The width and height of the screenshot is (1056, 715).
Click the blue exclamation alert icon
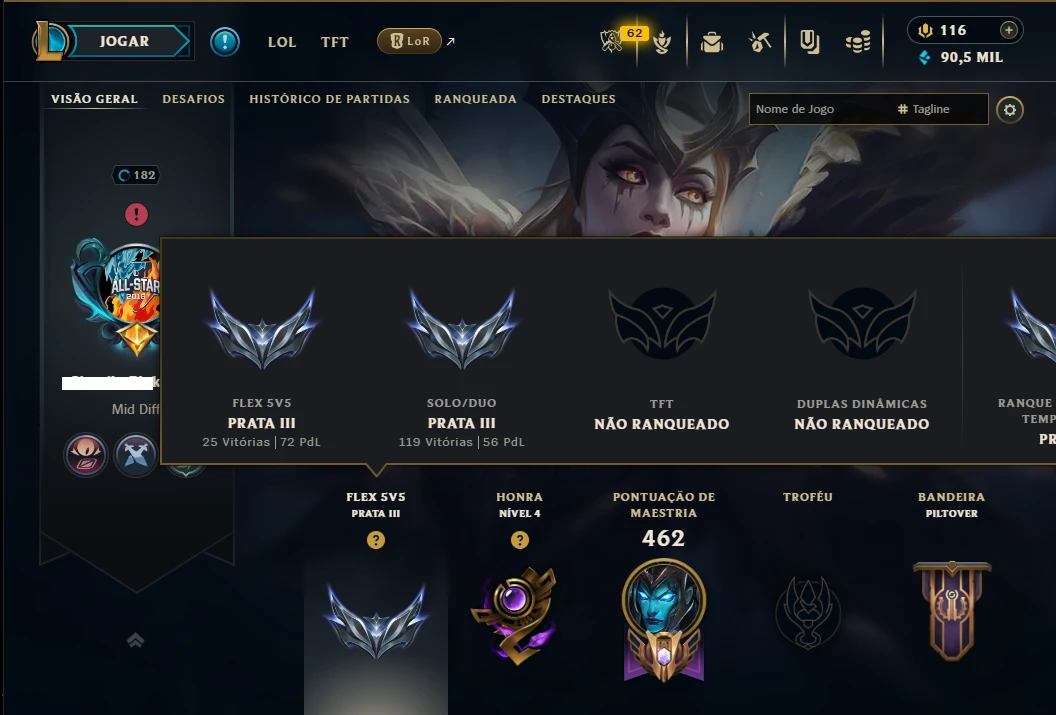225,42
